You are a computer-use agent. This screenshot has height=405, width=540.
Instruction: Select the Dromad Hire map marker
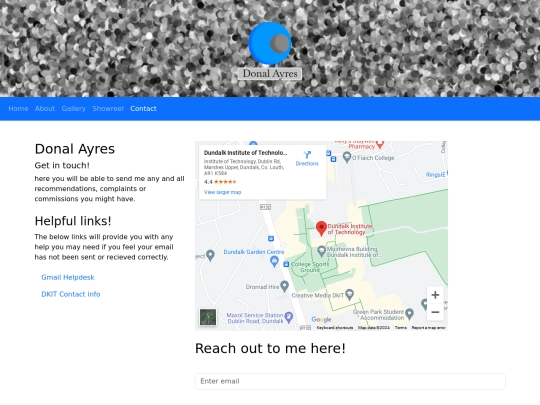click(284, 286)
